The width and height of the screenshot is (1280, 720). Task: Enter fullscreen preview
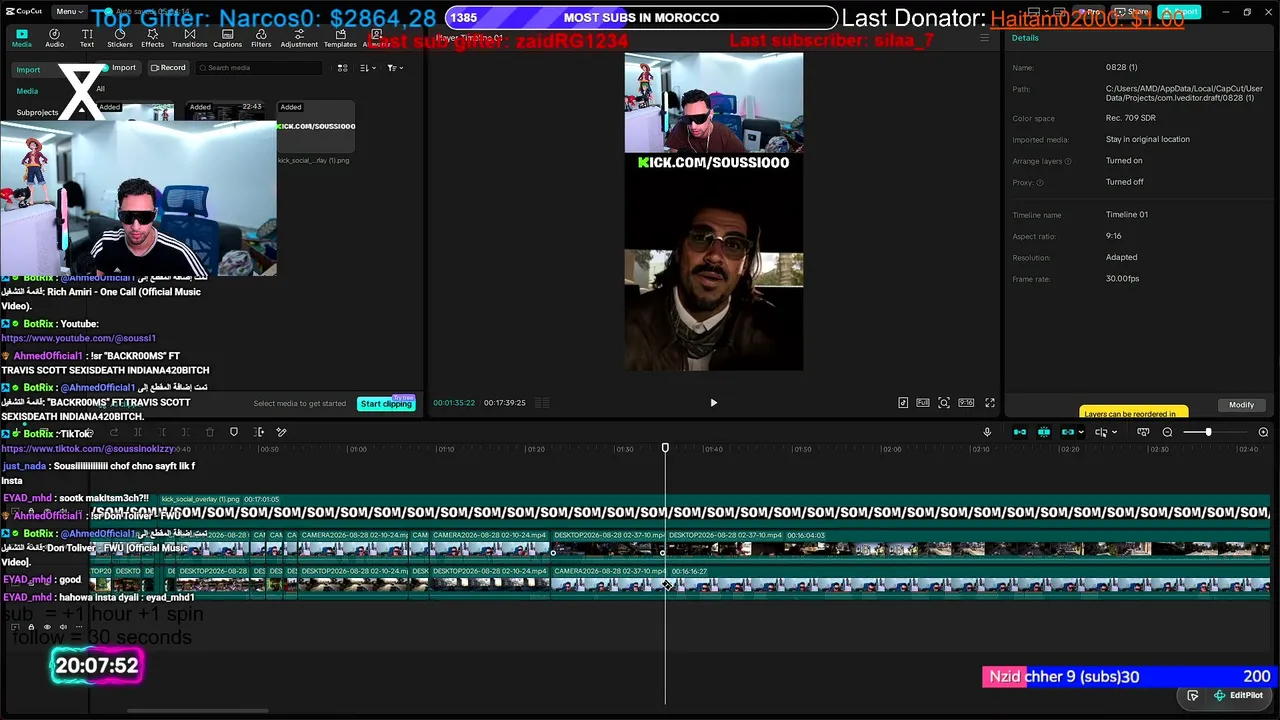click(990, 403)
